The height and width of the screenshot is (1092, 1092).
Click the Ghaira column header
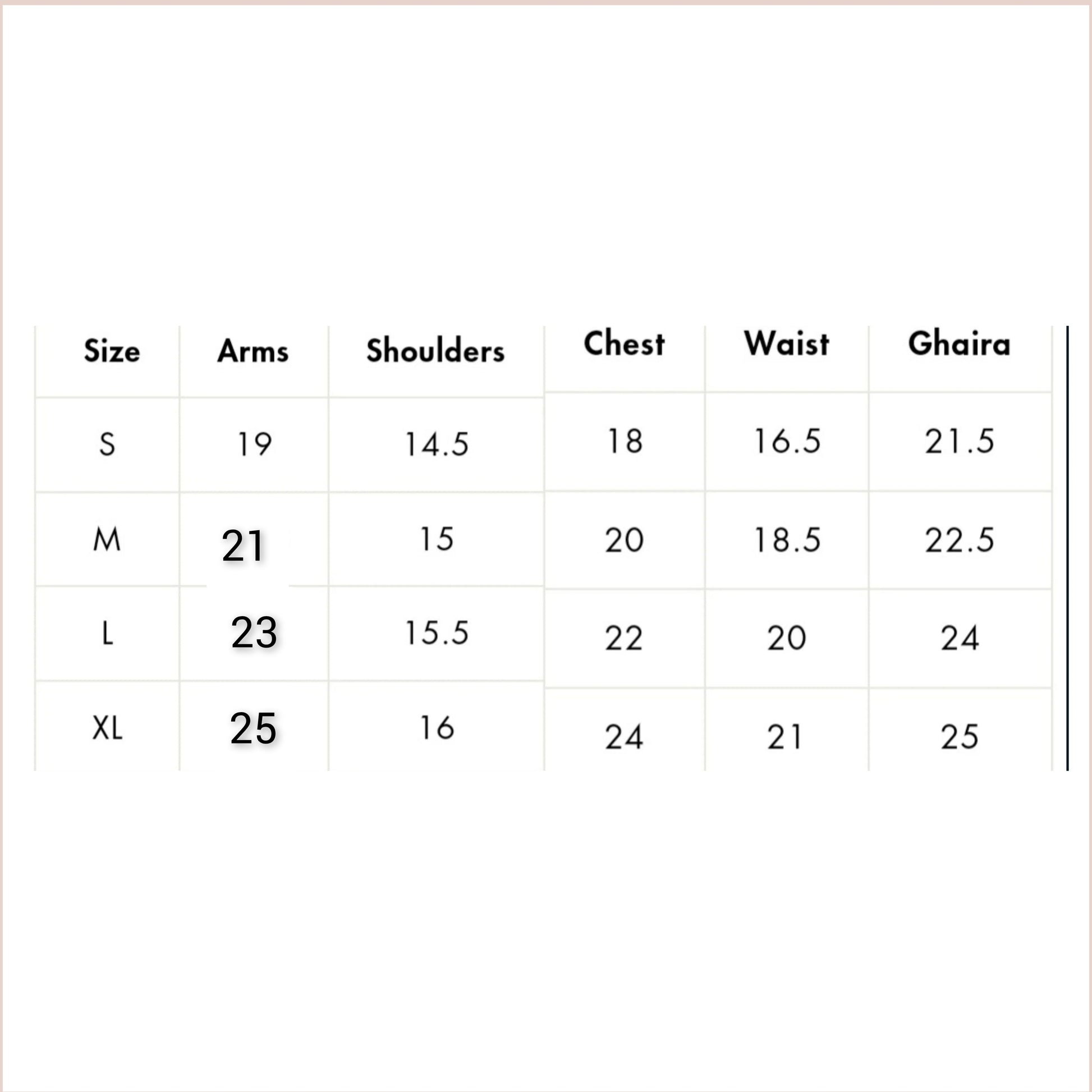(959, 344)
